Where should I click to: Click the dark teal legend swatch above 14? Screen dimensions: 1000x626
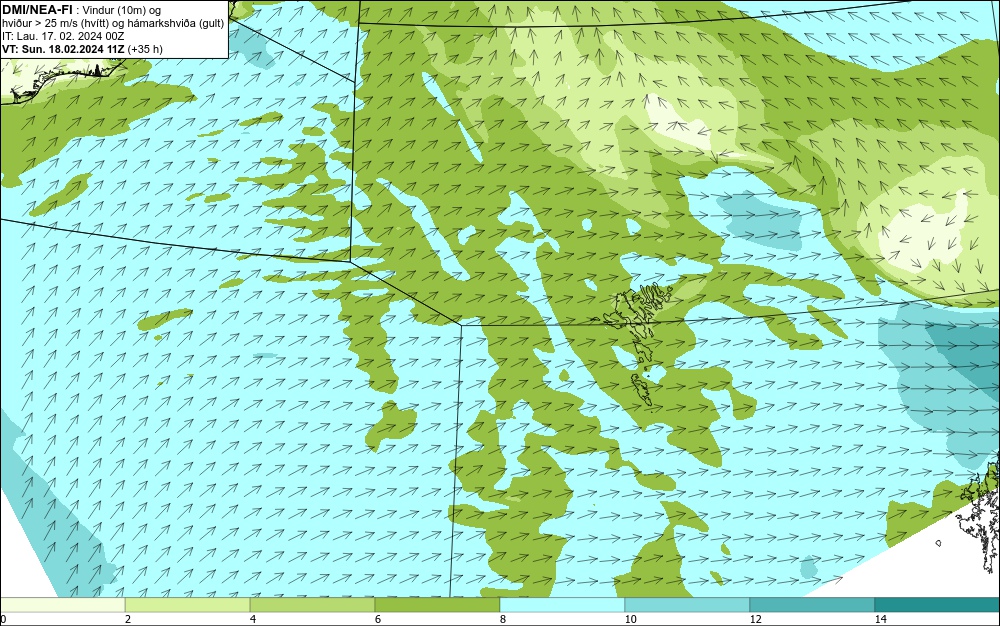click(938, 605)
